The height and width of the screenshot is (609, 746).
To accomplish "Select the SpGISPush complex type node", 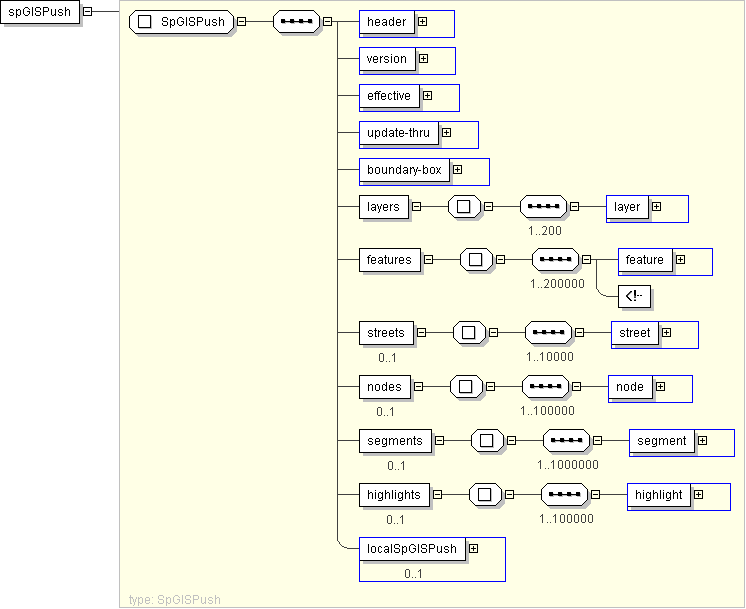I will point(182,21).
